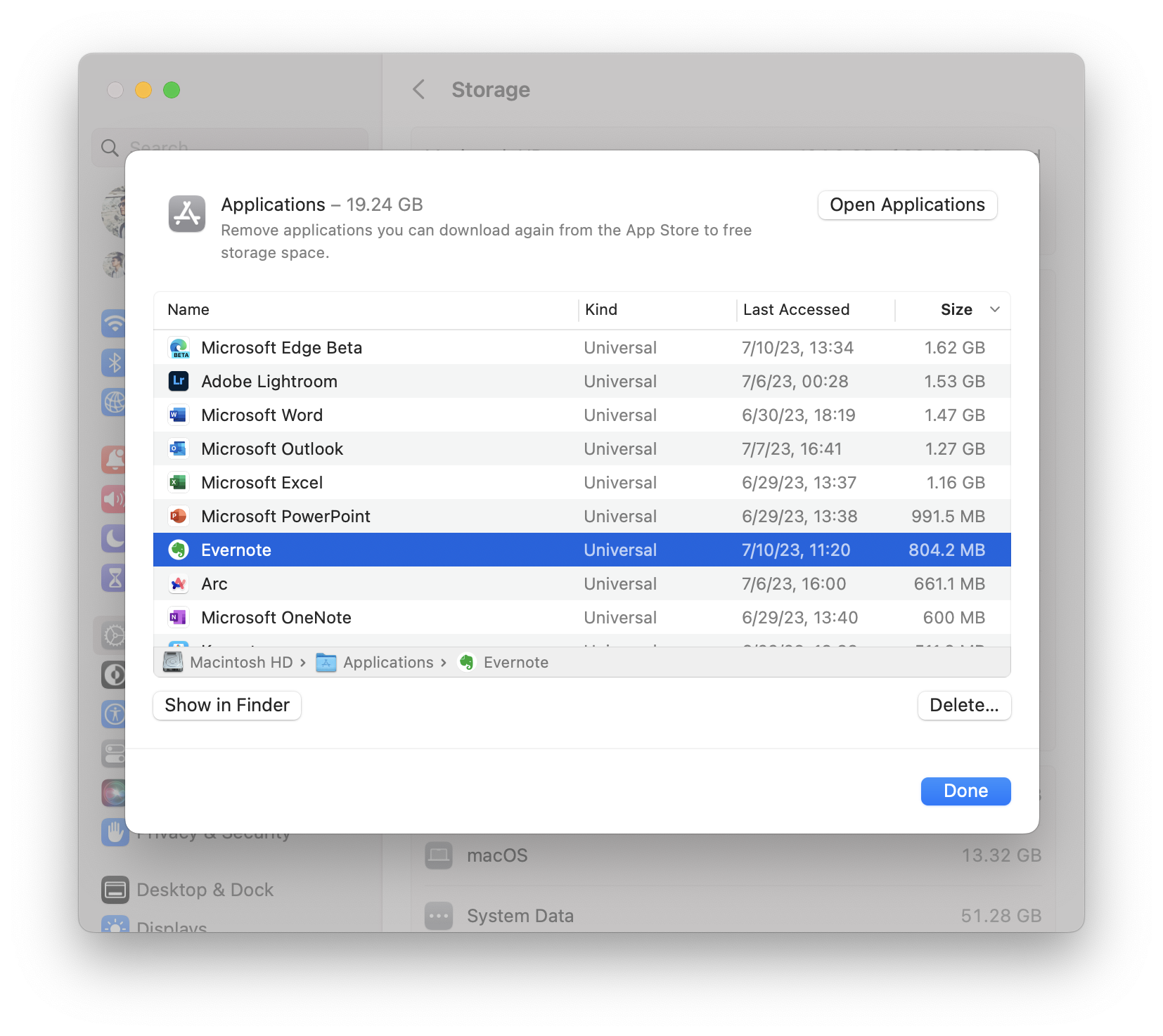Click the Adobe Lightroom Lr icon
Screen dimensions: 1163x1036
(x=179, y=382)
